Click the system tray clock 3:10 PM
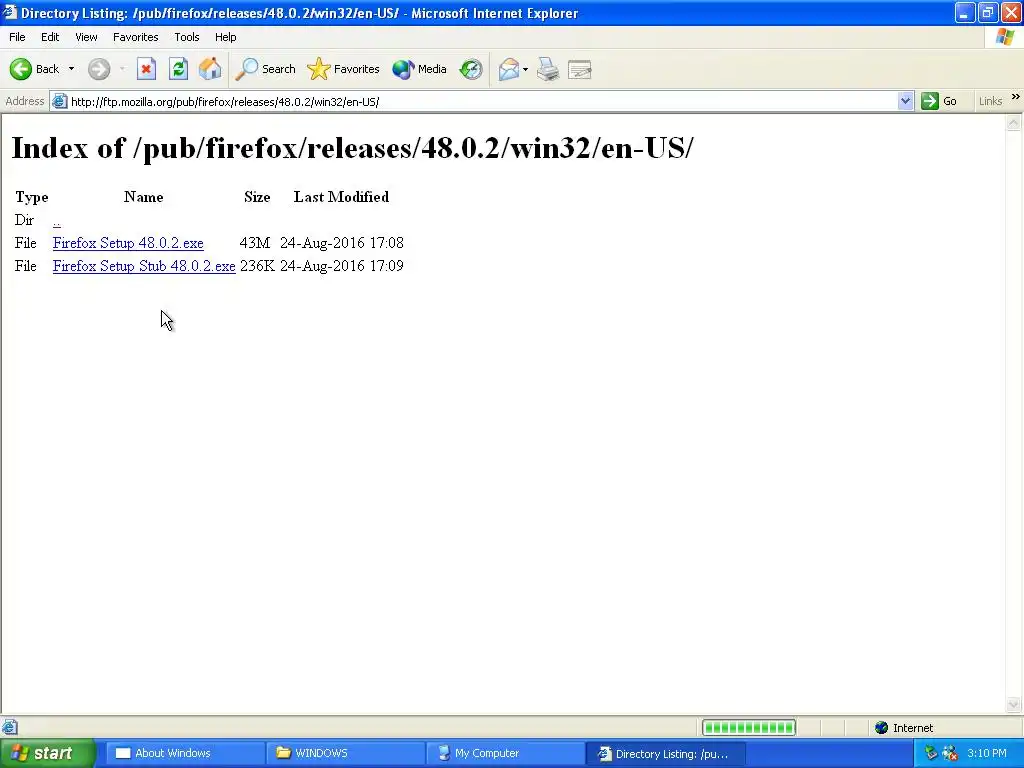Viewport: 1024px width, 768px height. pos(987,754)
